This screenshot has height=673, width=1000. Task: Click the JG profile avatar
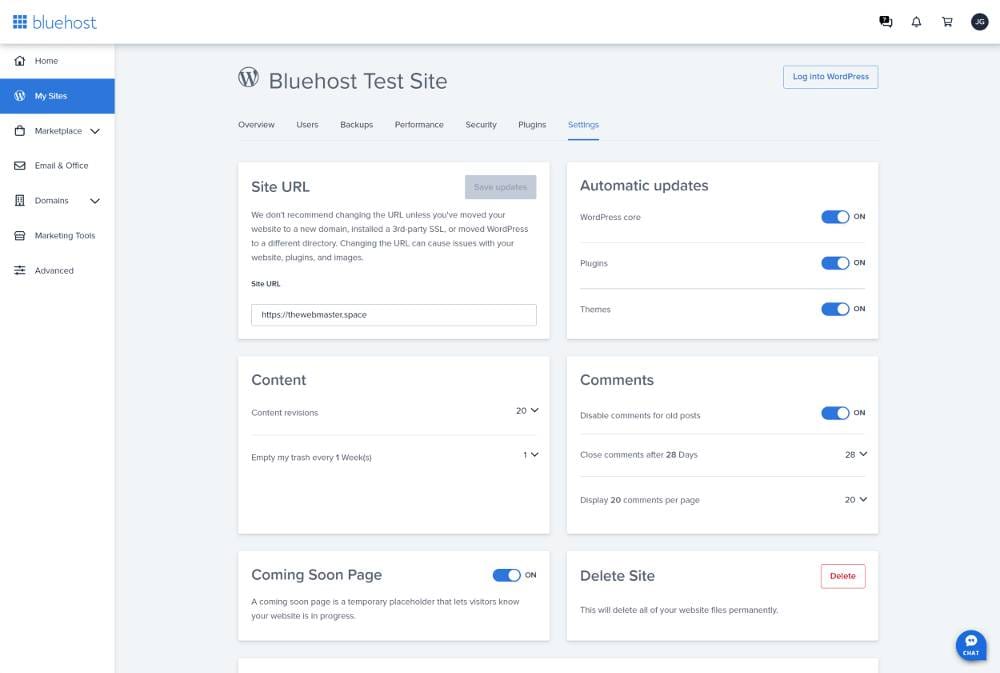[979, 20]
